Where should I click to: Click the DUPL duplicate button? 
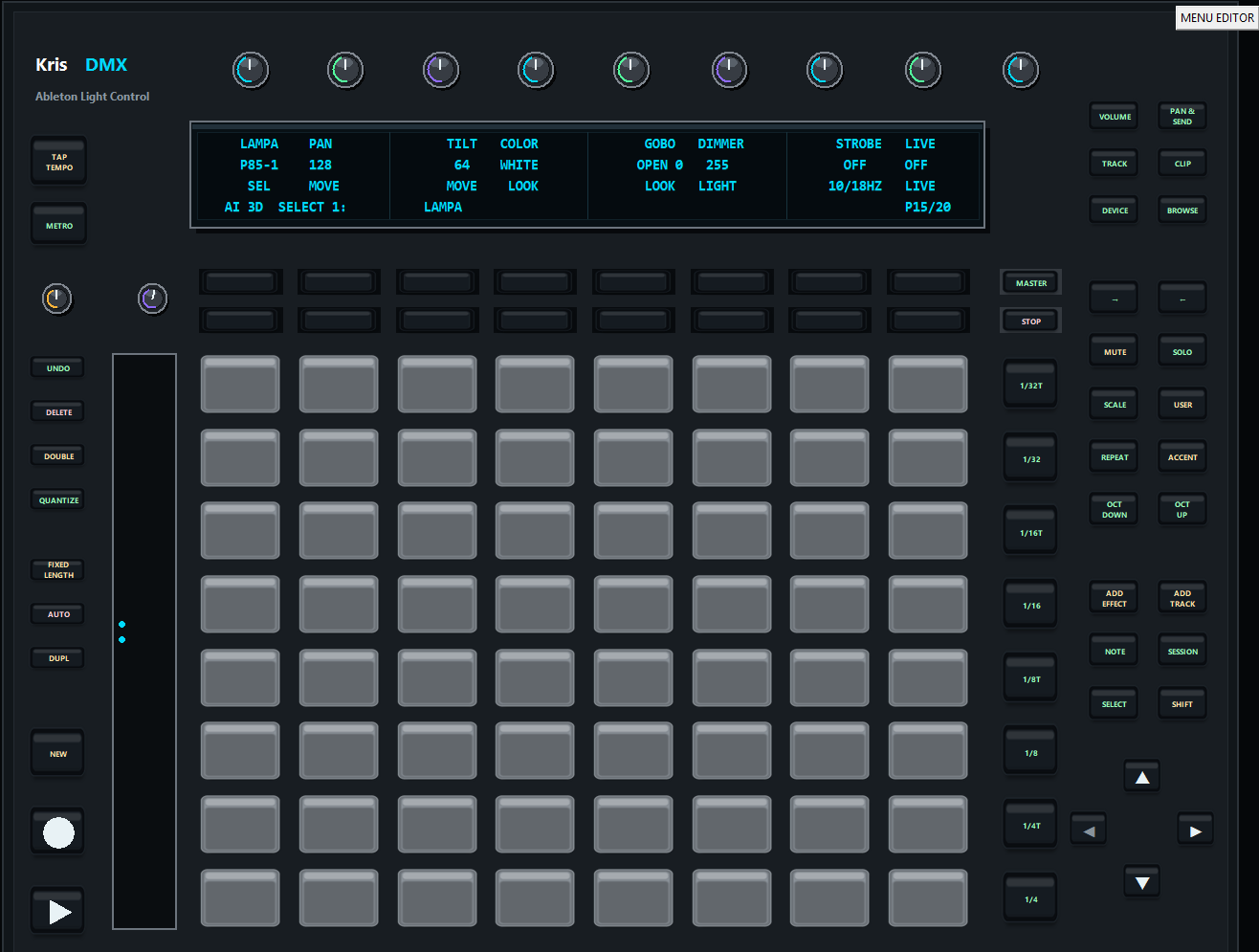point(58,658)
